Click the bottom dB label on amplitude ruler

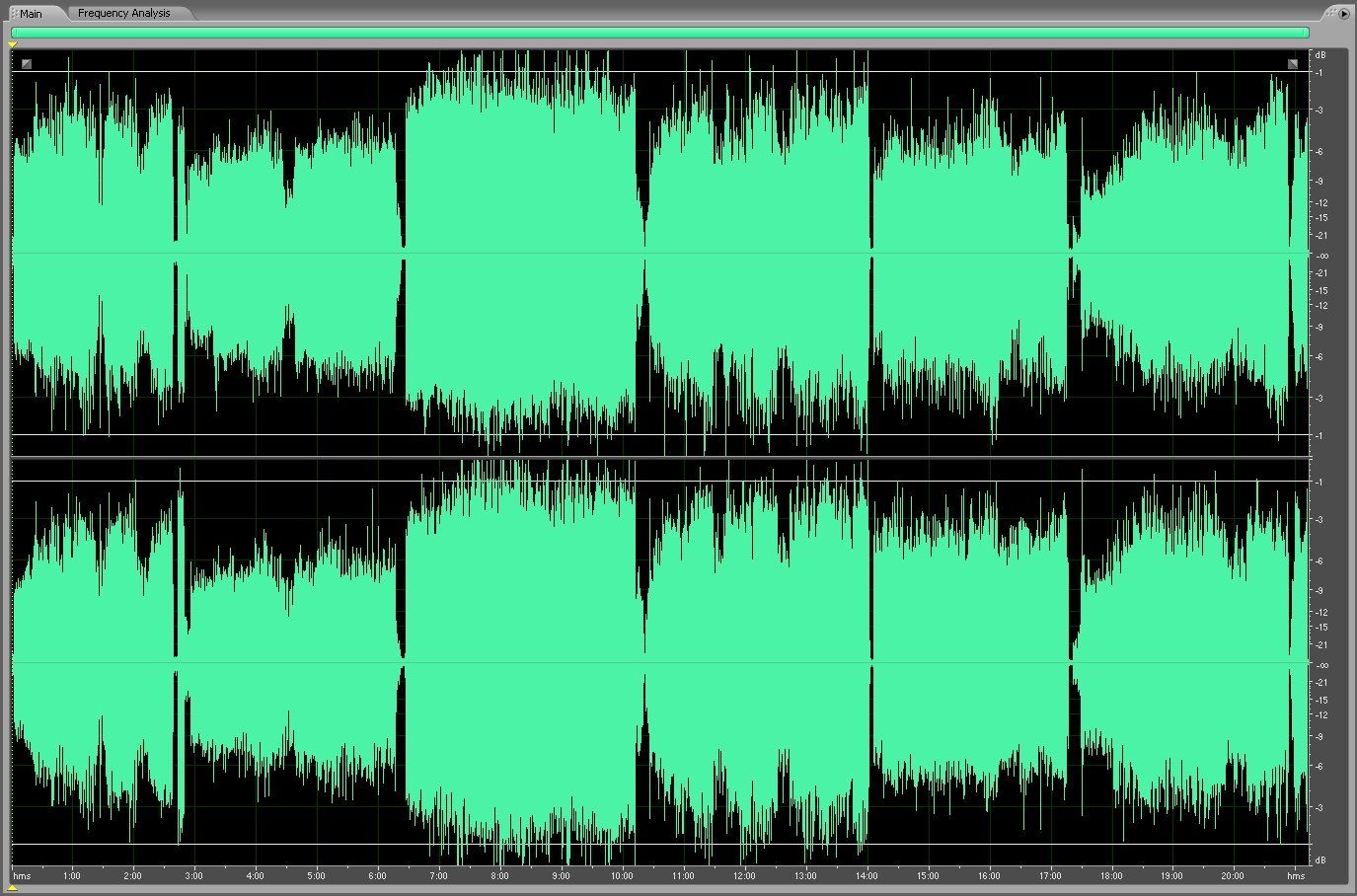click(1319, 860)
